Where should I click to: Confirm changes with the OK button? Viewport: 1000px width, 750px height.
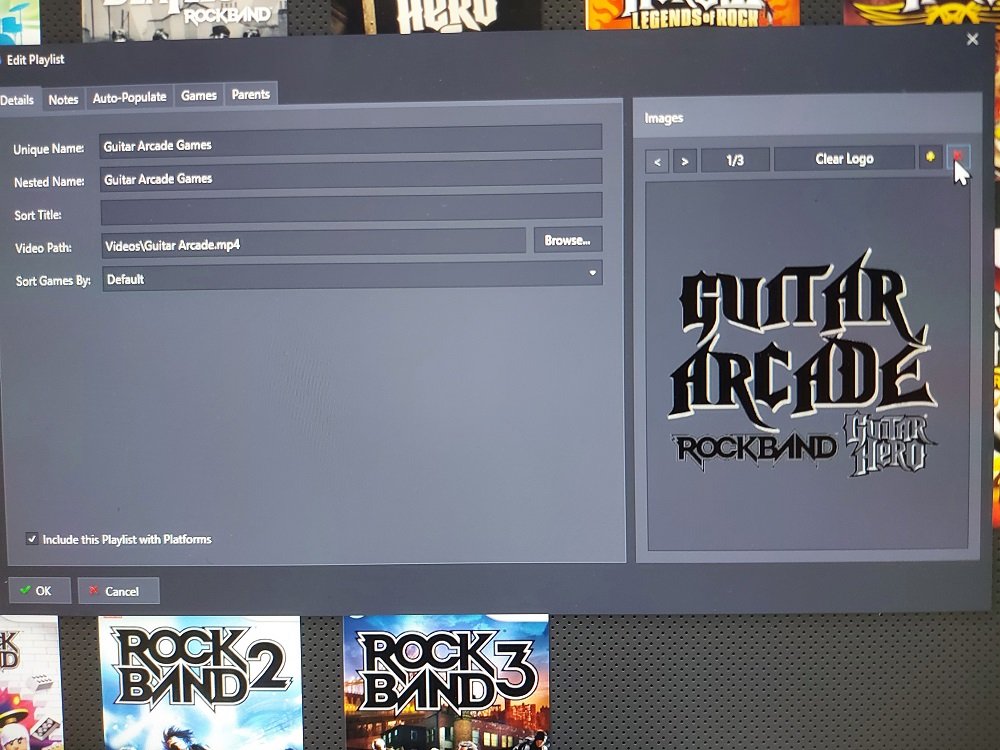[40, 591]
